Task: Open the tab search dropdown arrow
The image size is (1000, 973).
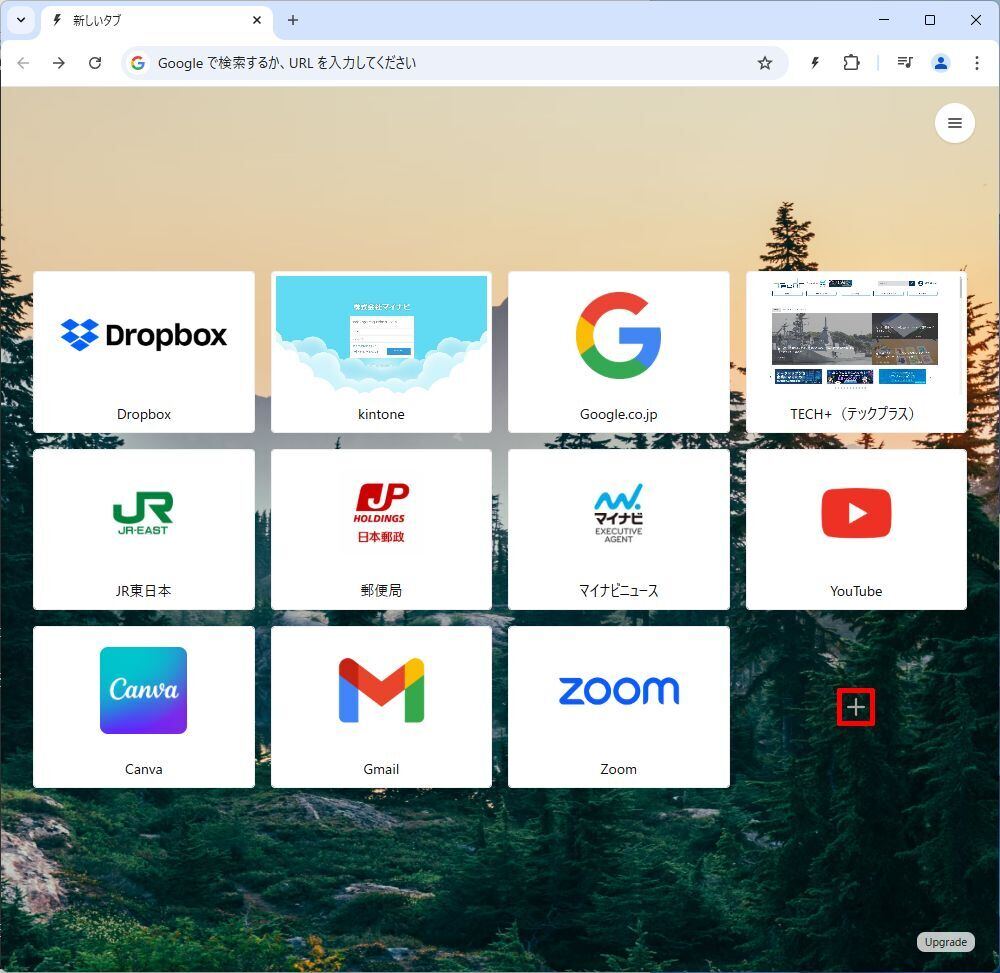Action: coord(21,20)
